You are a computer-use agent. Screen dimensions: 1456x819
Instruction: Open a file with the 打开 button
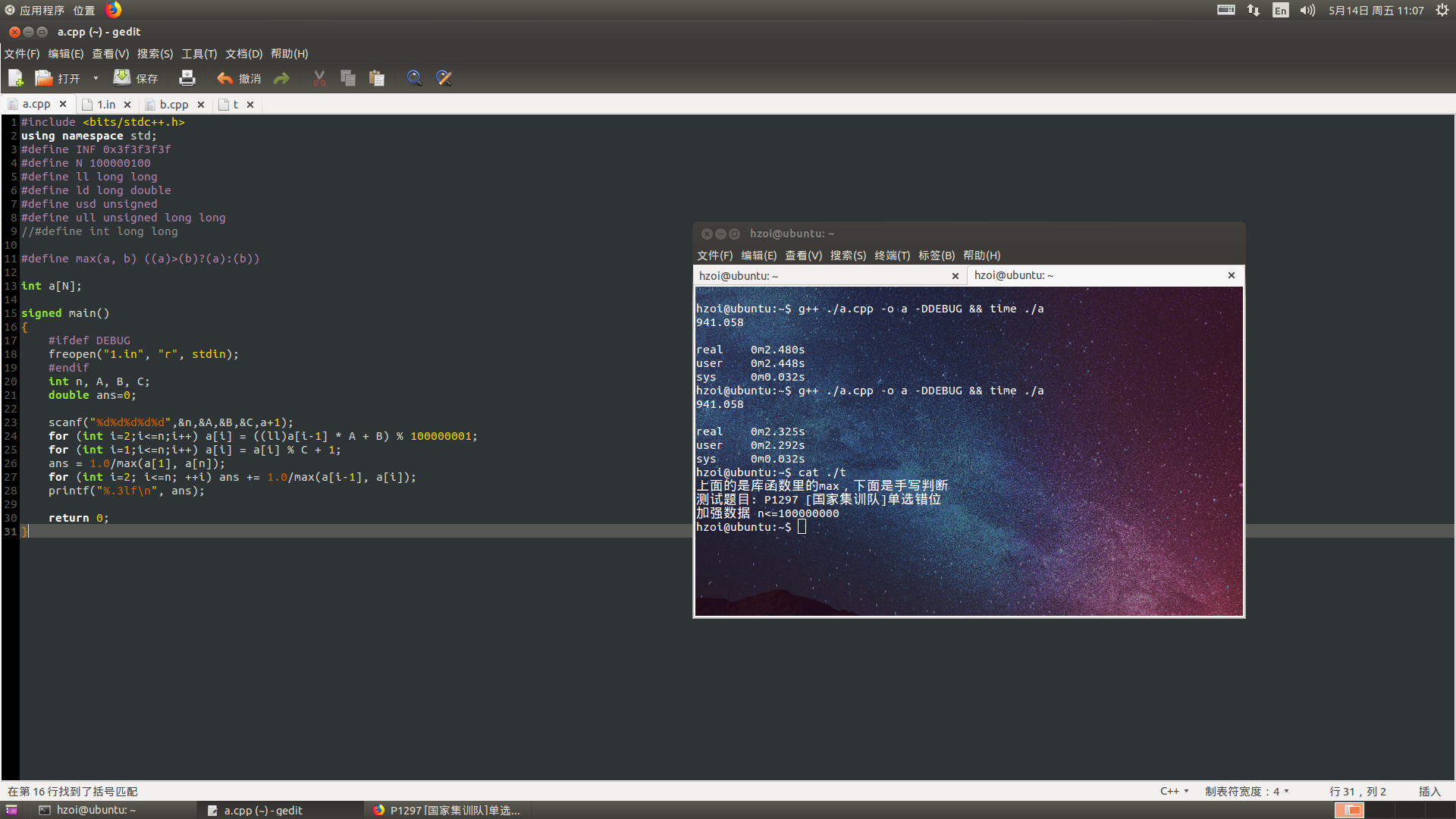[x=58, y=78]
